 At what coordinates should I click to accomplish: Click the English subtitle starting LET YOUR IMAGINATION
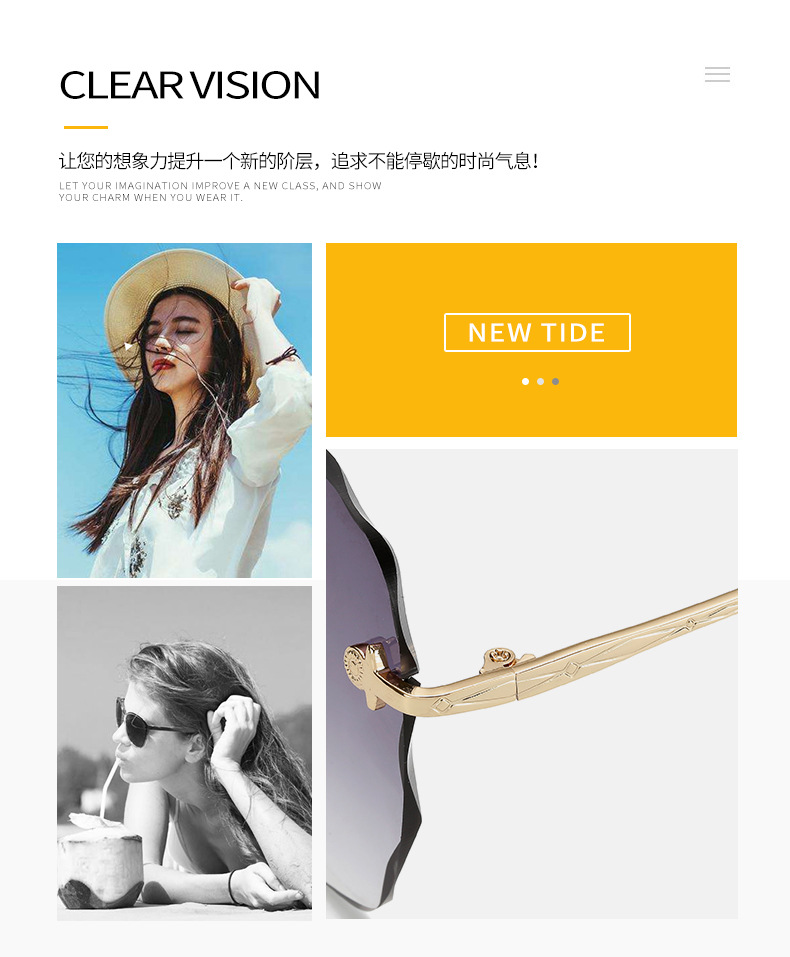tap(220, 191)
